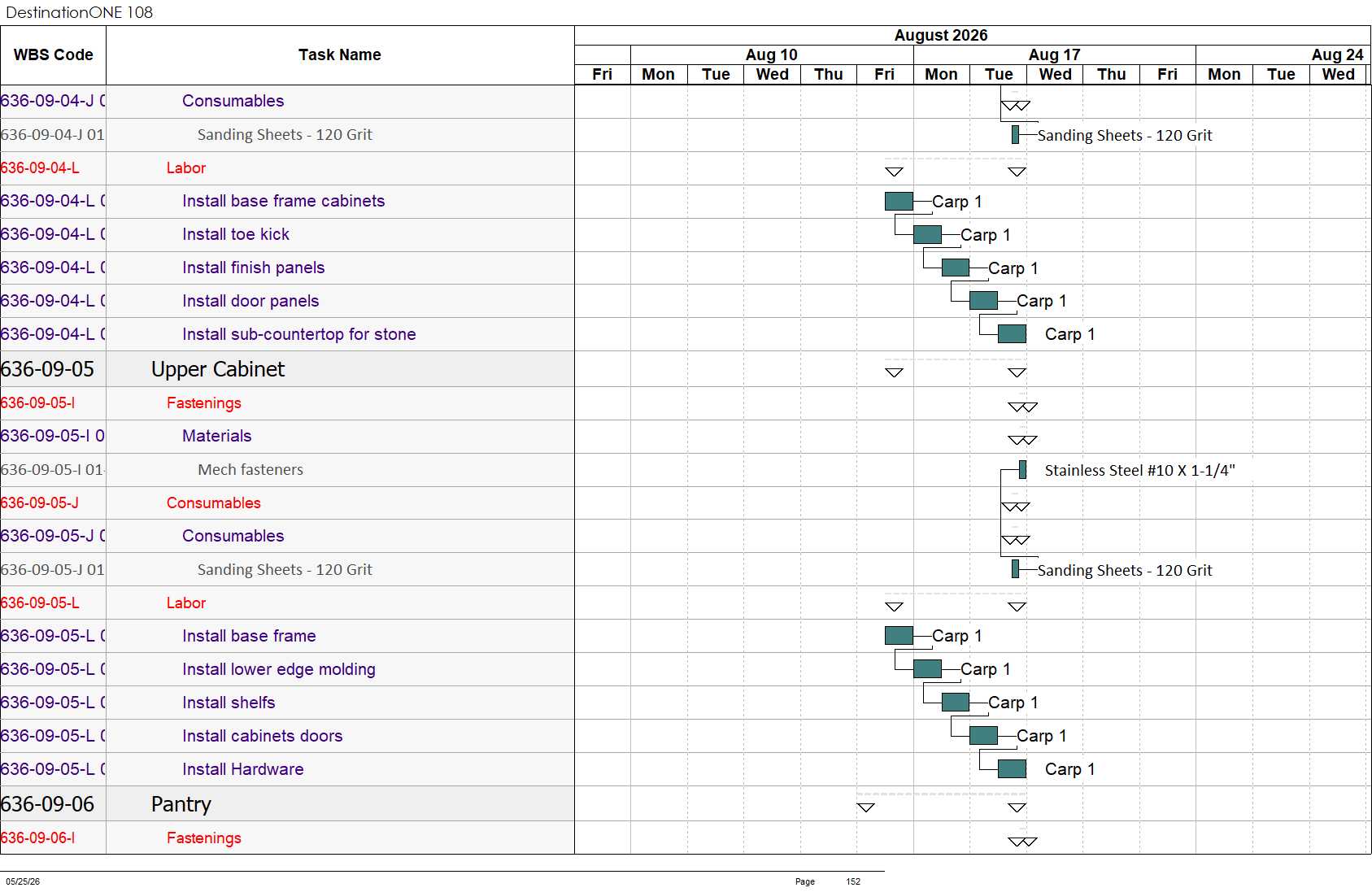The height and width of the screenshot is (892, 1372).
Task: Select the Labor task in row 636-09-05-L
Action: pyautogui.click(x=186, y=603)
